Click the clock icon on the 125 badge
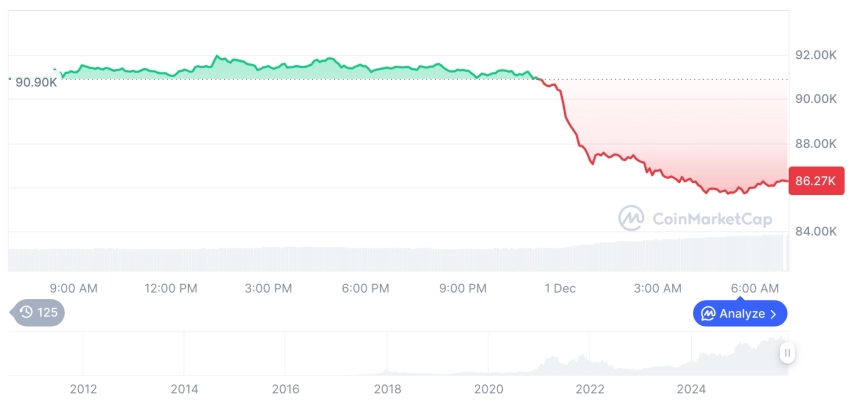860x401 pixels. tap(26, 313)
